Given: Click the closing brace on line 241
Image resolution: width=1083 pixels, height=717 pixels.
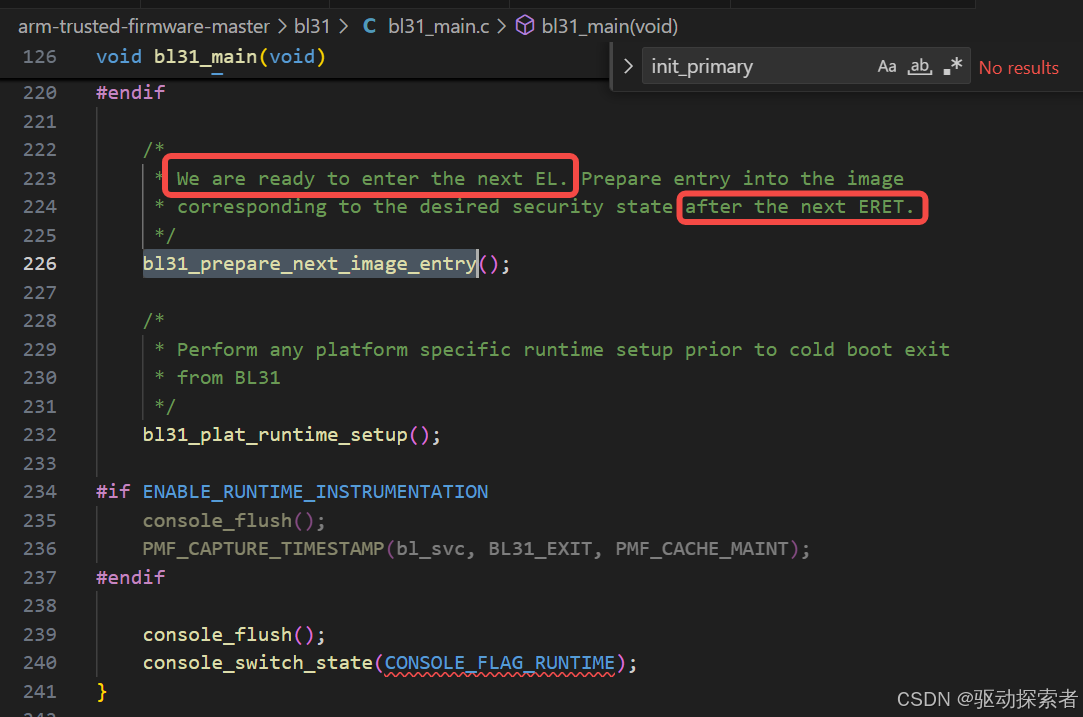Looking at the screenshot, I should coord(102,691).
